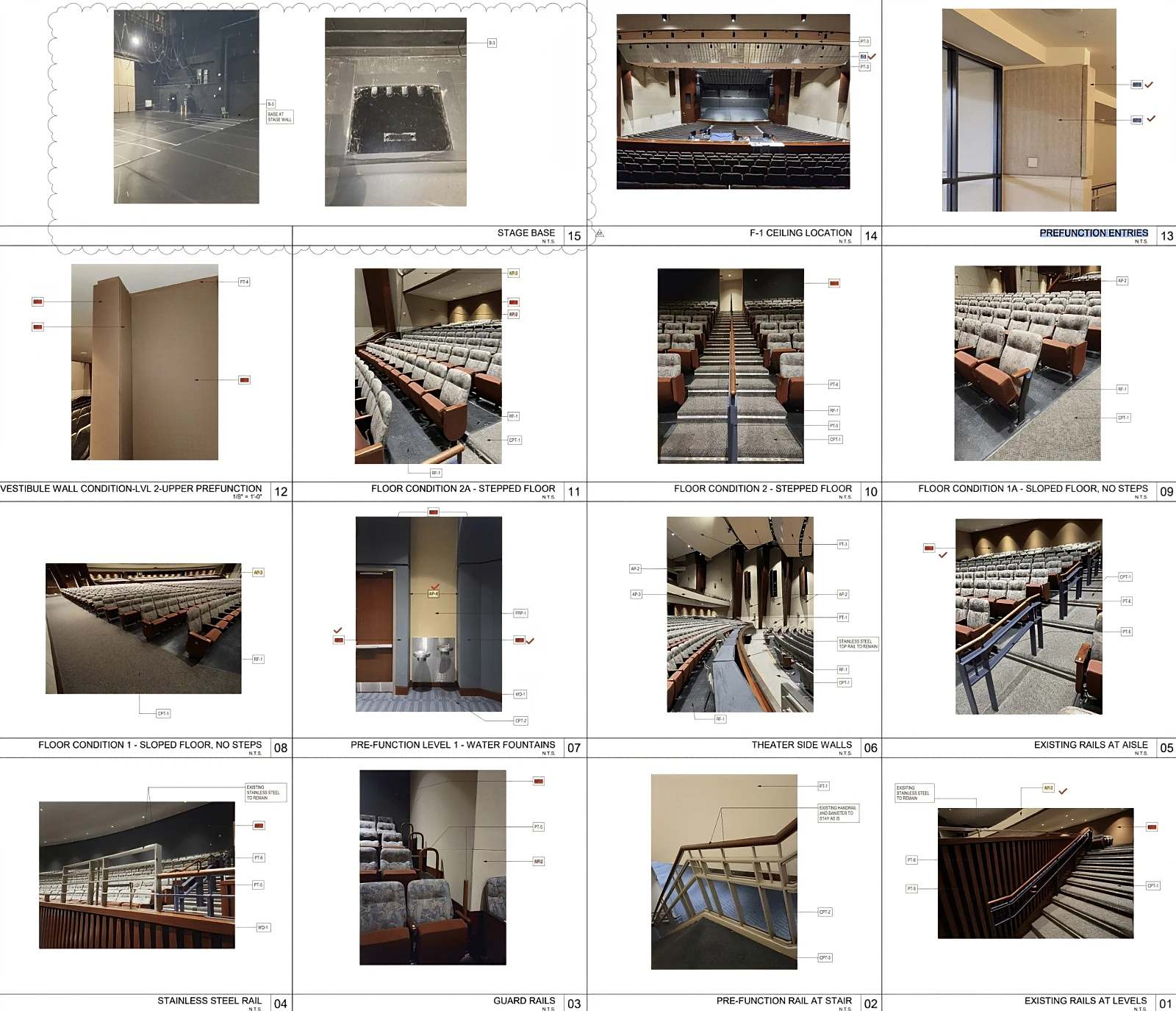Click the EXISTING RAILS AT LEVELS title
The height and width of the screenshot is (1011, 1176).
[x=1086, y=1001]
